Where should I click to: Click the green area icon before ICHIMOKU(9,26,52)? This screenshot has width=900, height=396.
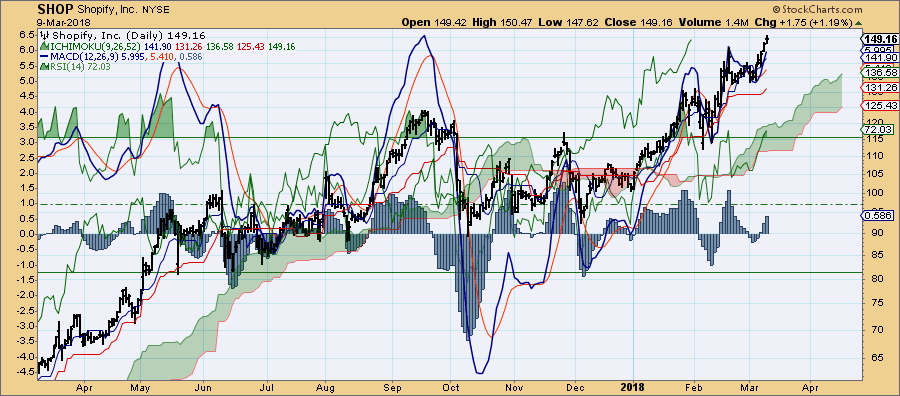coord(43,46)
